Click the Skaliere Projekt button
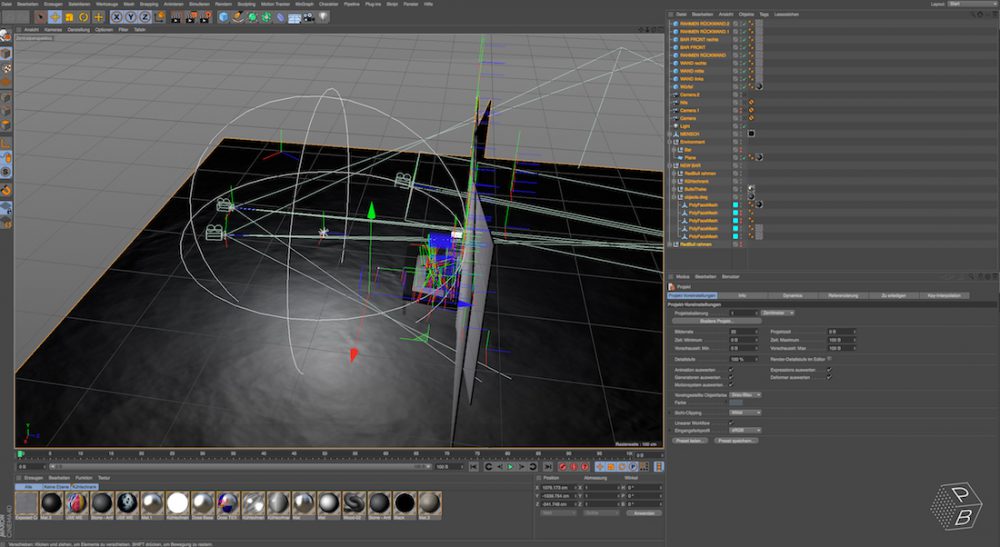The width and height of the screenshot is (1000, 547). (x=716, y=321)
